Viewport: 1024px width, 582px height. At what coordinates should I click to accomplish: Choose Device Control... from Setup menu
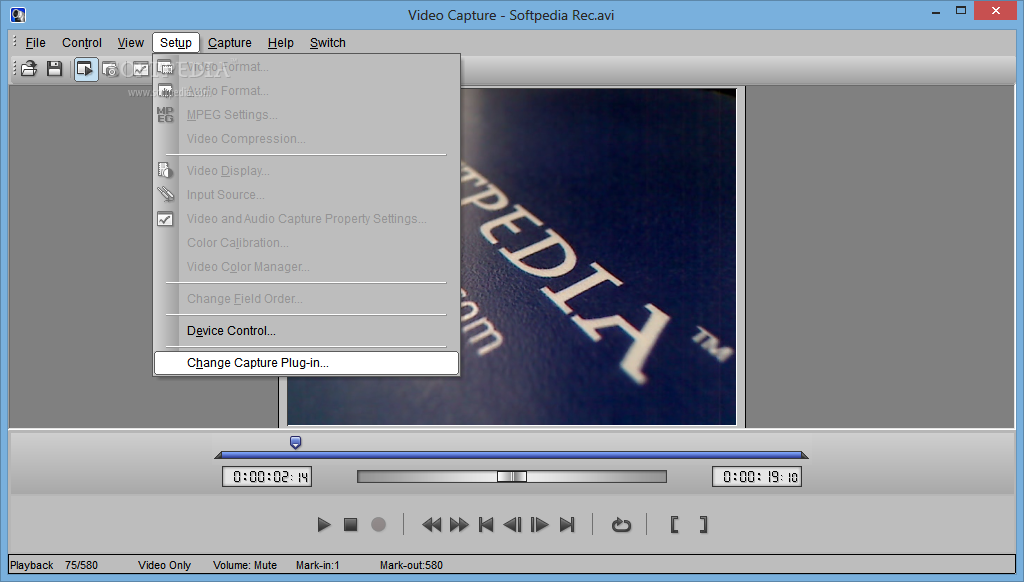tap(306, 331)
